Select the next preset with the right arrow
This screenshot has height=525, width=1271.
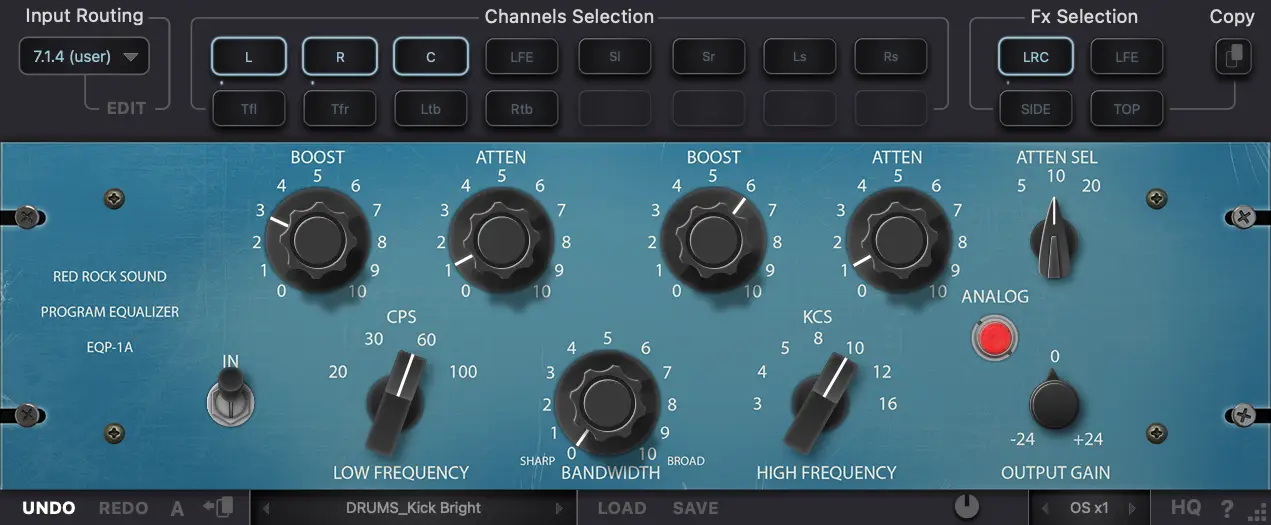559,508
